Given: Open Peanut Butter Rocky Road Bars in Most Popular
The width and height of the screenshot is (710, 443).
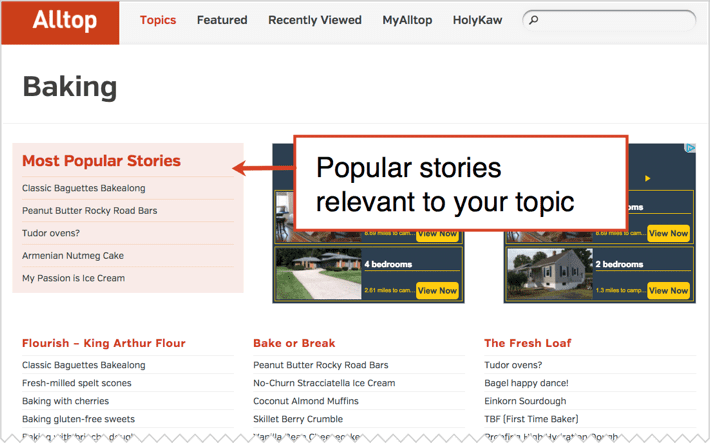Looking at the screenshot, I should [90, 211].
